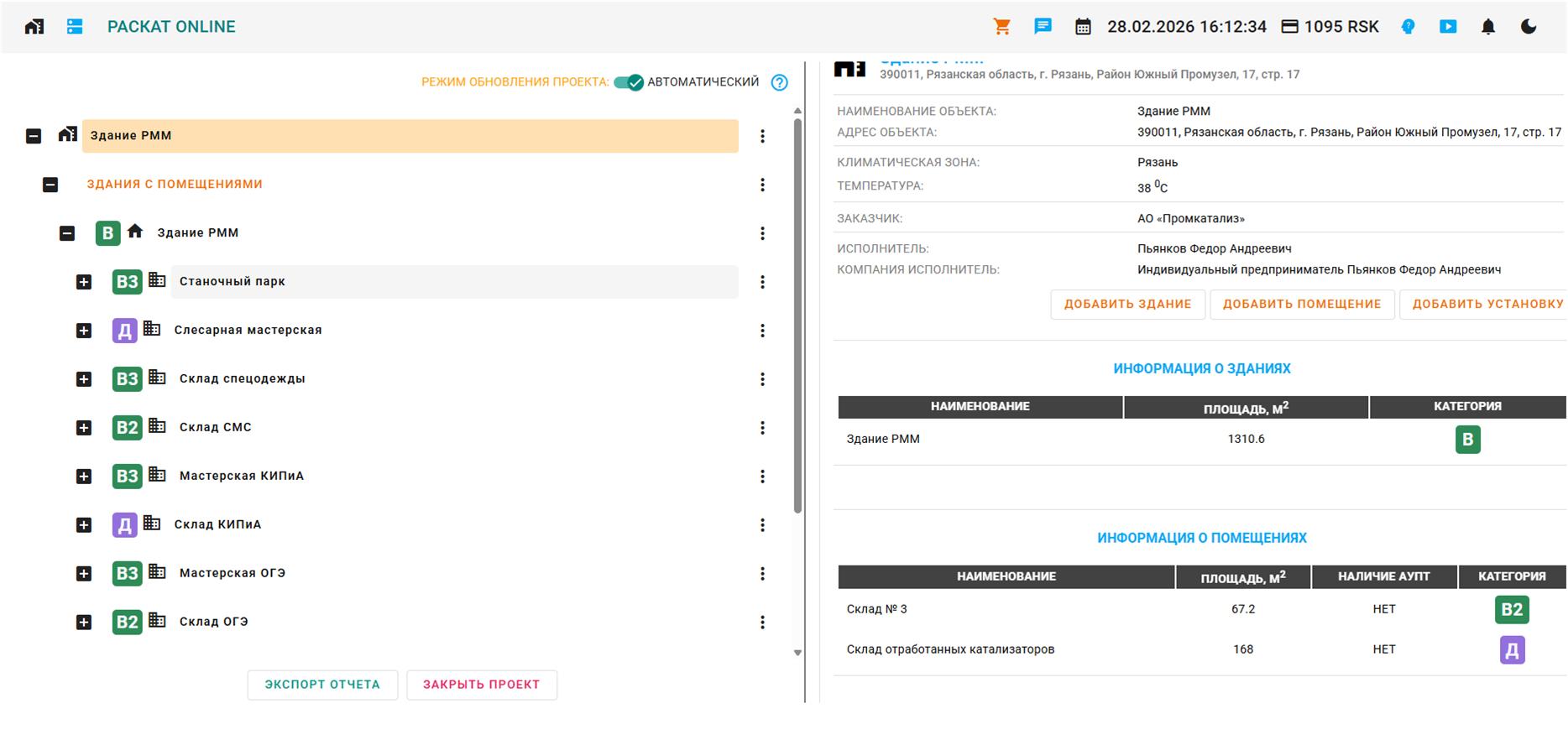The width and height of the screenshot is (1568, 740).
Task: Expand the Склад СМС room node
Action: 84,428
